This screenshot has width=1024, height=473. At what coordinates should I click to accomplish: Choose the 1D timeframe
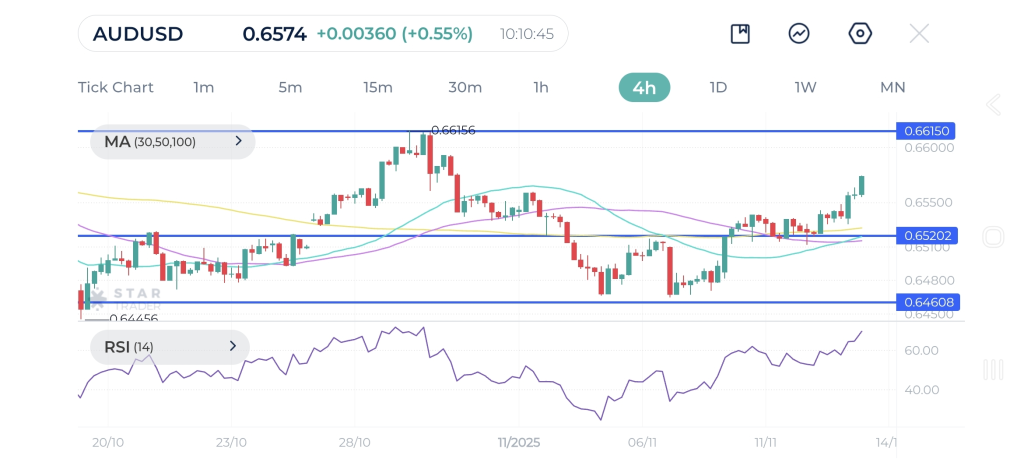point(718,87)
